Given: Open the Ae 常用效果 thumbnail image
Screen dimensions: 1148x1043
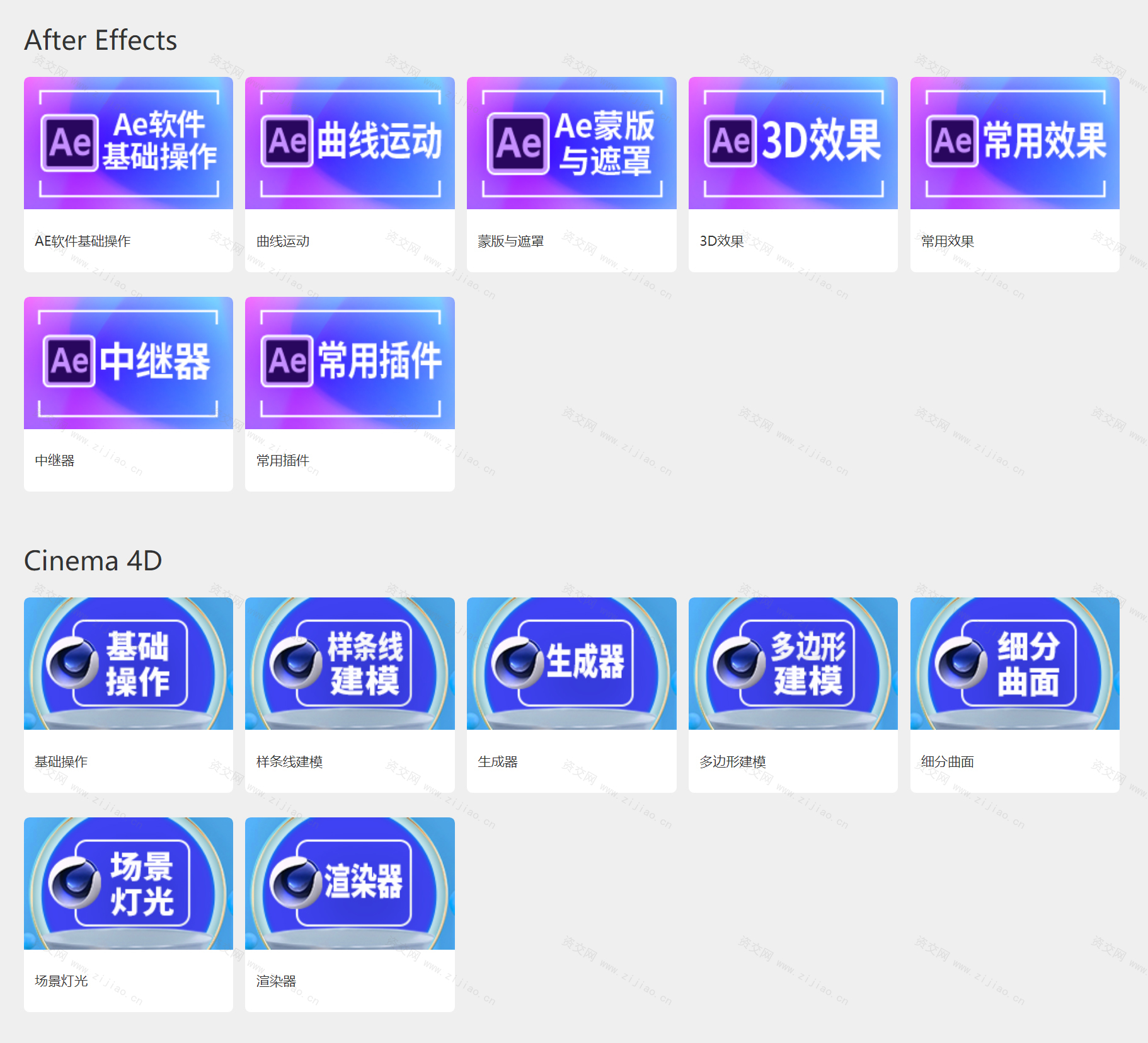Looking at the screenshot, I should [1015, 143].
